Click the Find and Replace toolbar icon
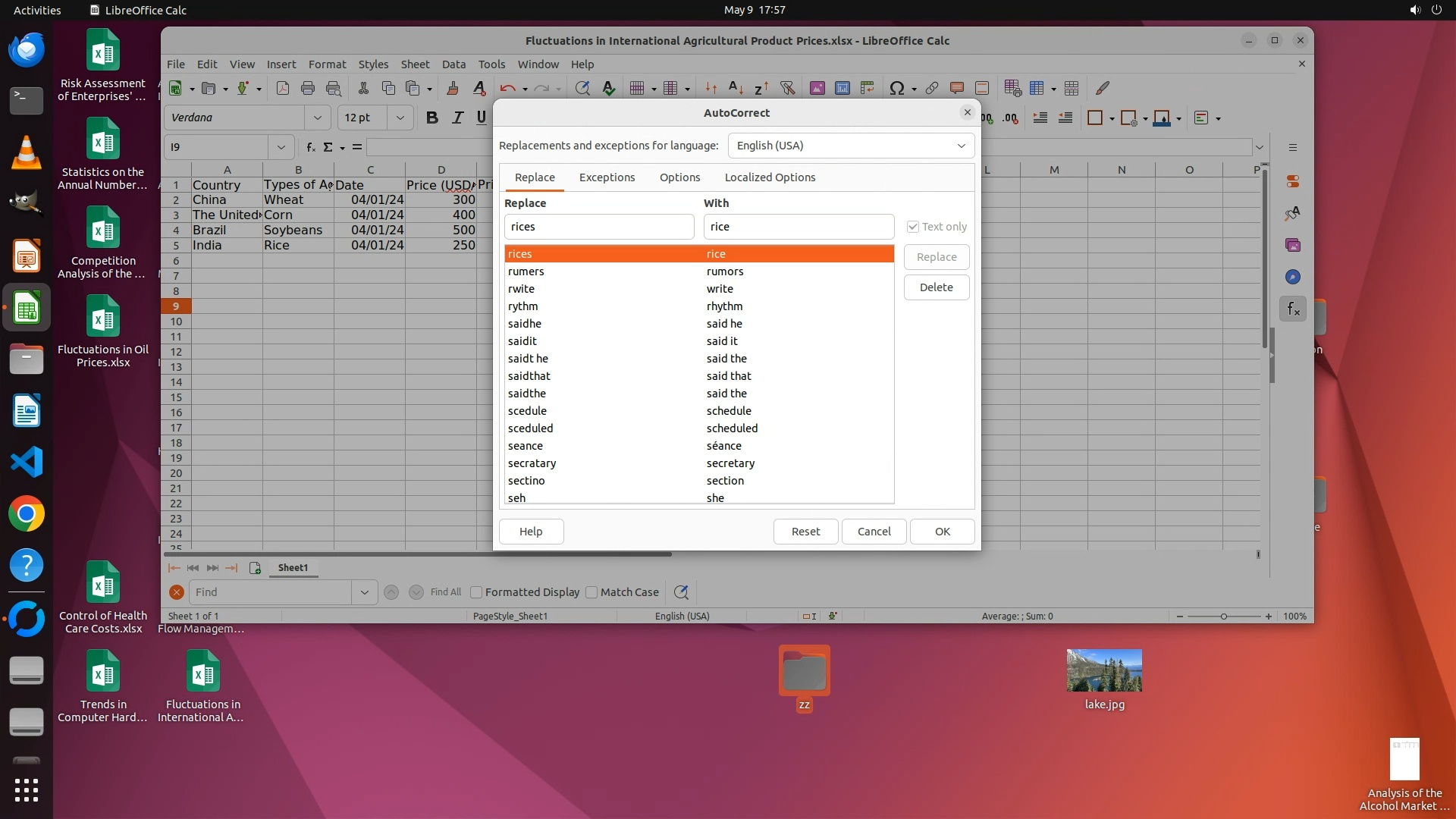 click(582, 88)
